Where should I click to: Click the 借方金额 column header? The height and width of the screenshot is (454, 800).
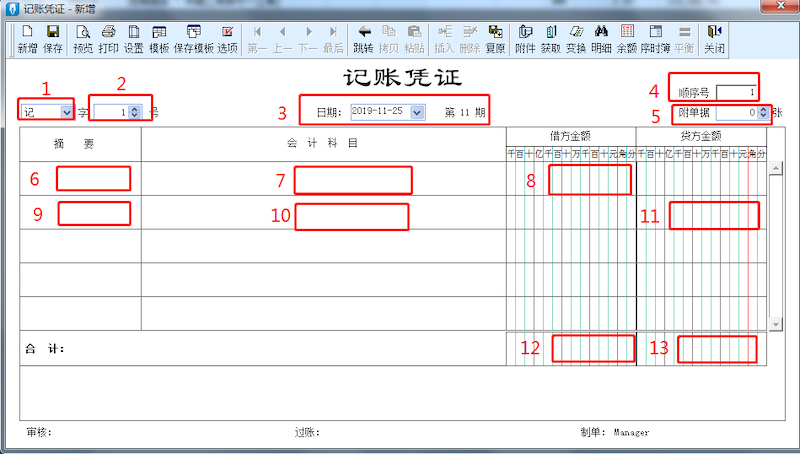(570, 136)
